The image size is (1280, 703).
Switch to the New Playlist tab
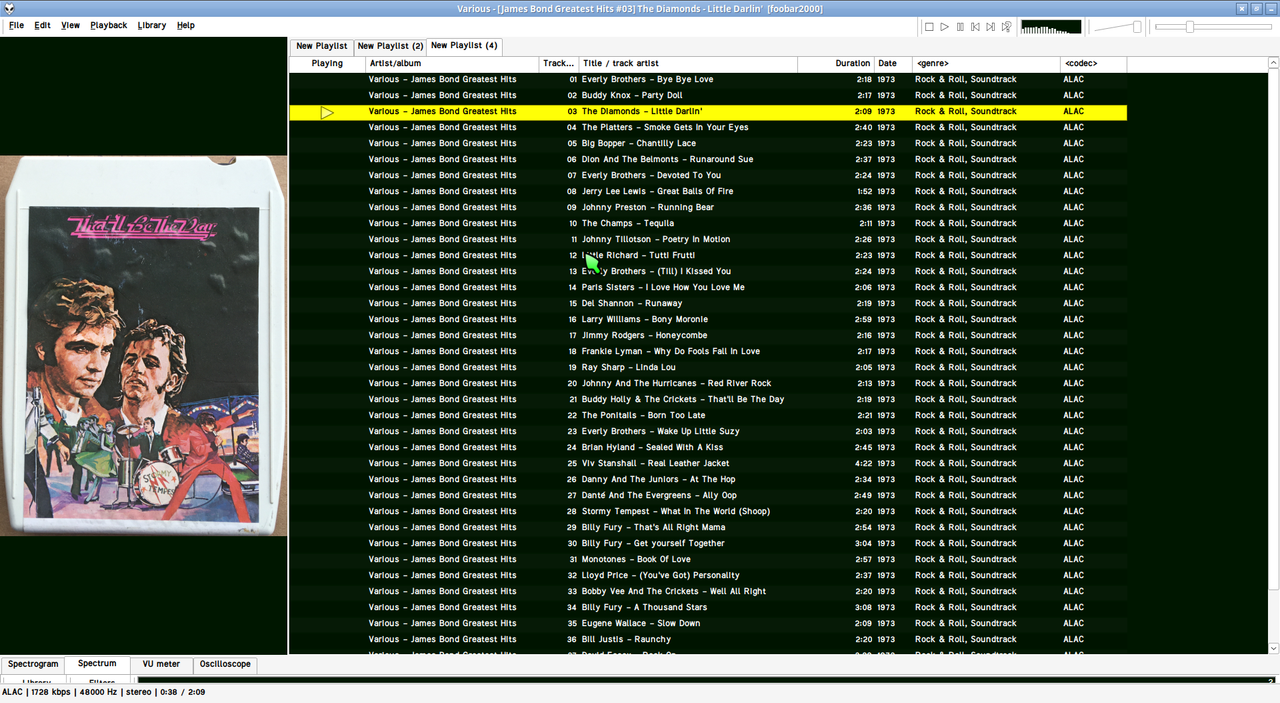point(321,46)
